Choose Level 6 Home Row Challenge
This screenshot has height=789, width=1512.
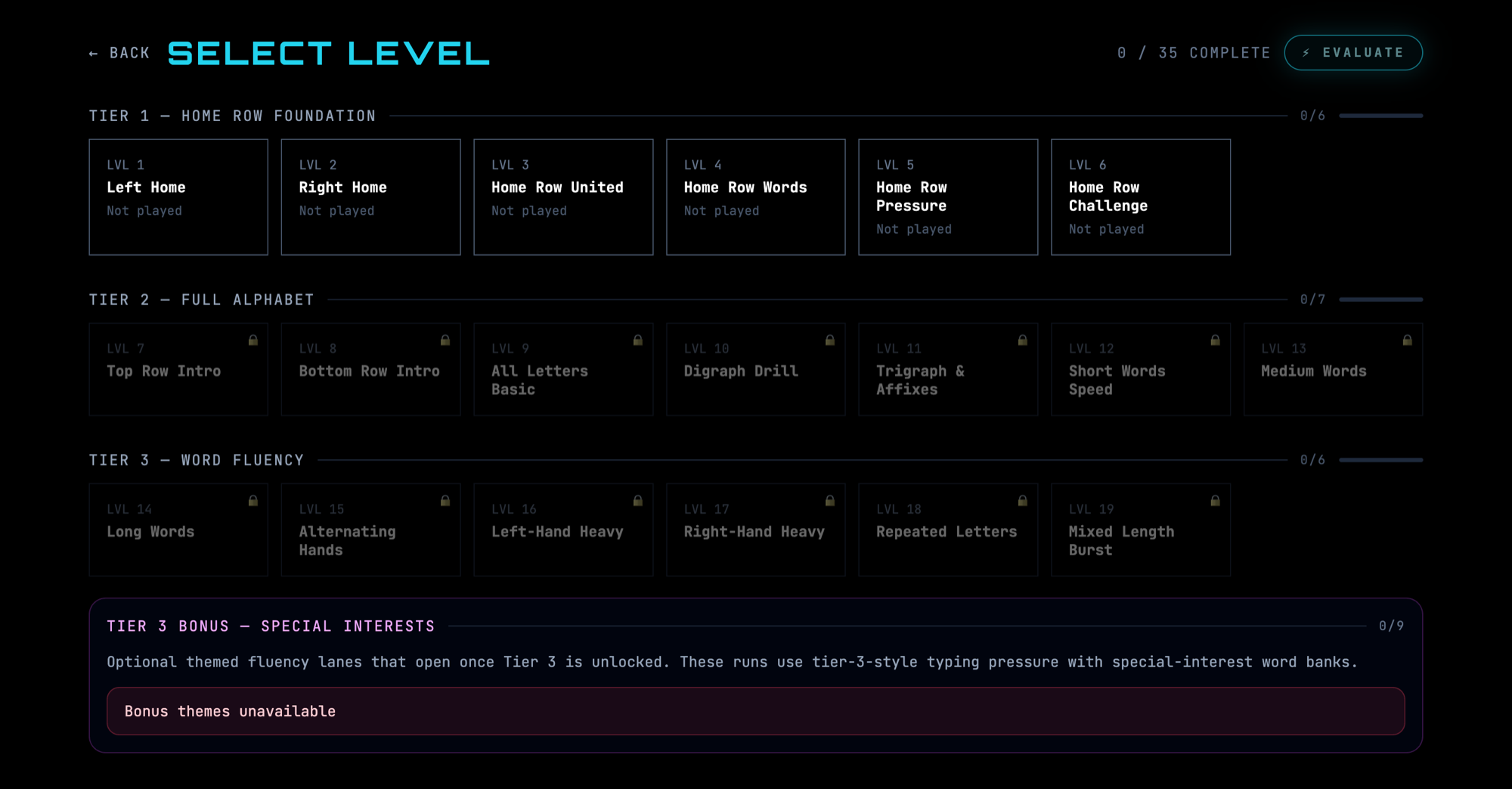click(1141, 197)
